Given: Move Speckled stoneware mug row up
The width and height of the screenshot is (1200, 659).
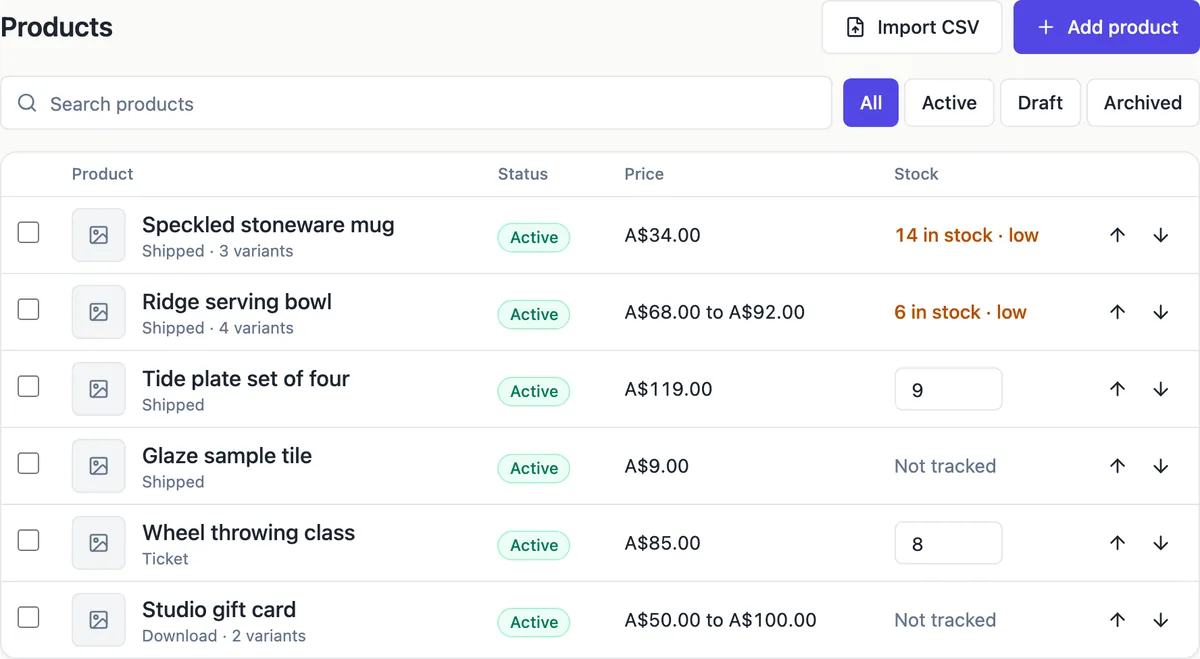Looking at the screenshot, I should (1118, 235).
